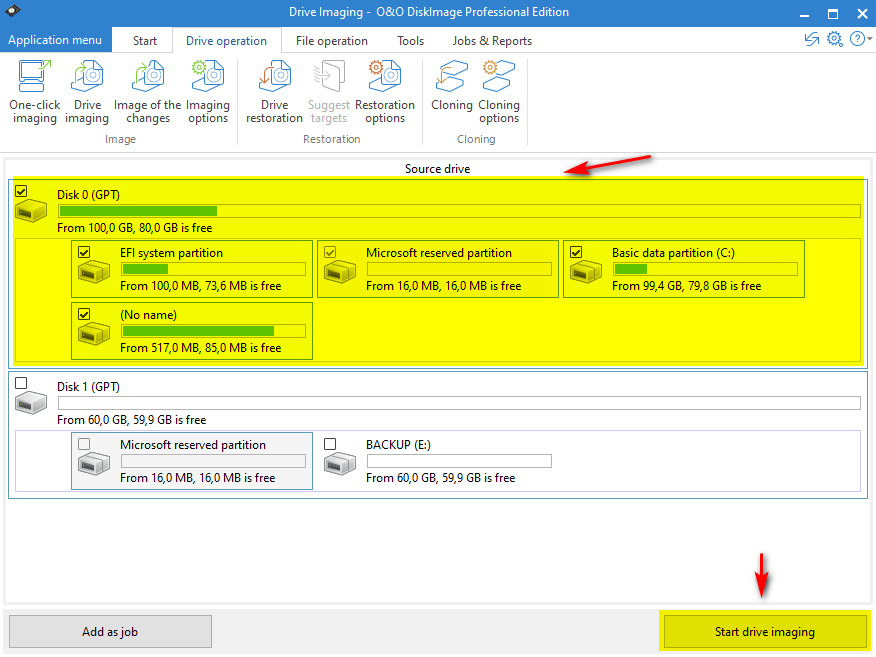Check the BACKUP (E:) partition checkbox
The image size is (876, 657).
(330, 444)
